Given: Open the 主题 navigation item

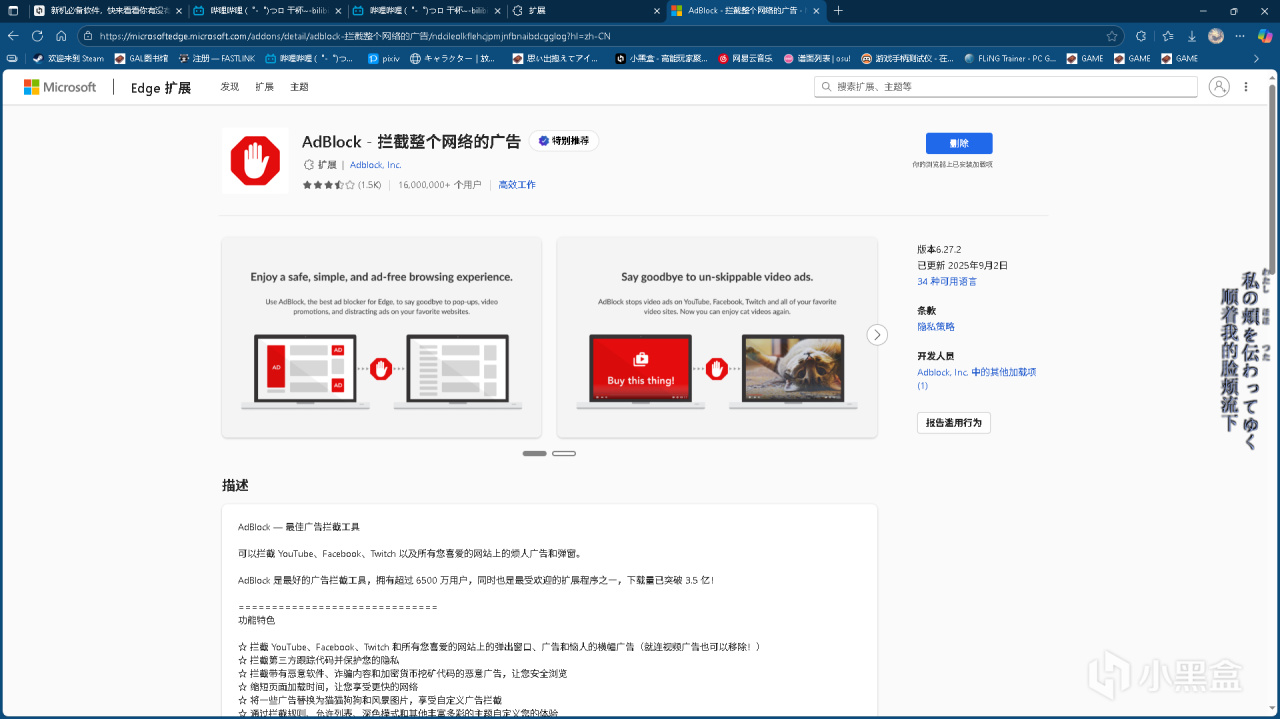Looking at the screenshot, I should [x=299, y=87].
